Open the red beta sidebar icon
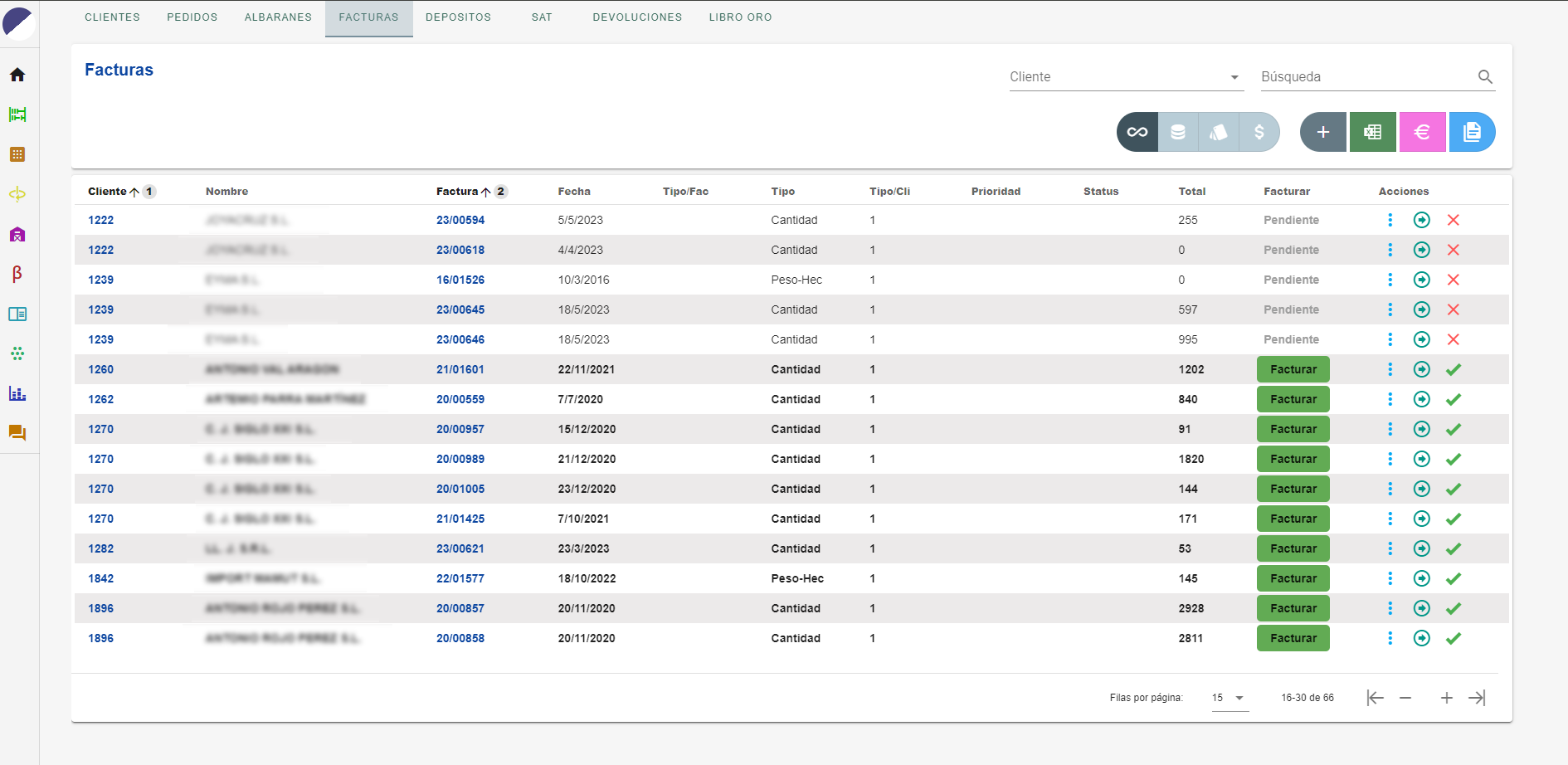 (x=17, y=274)
